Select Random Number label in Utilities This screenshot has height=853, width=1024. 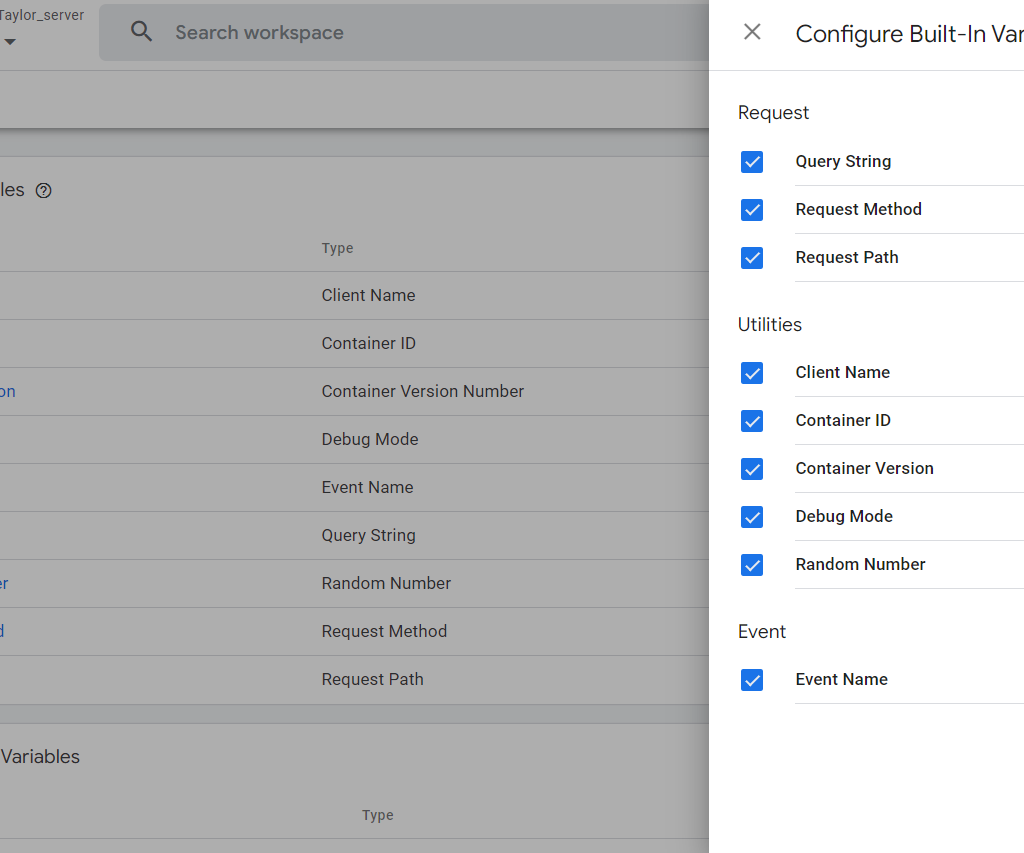coord(860,564)
